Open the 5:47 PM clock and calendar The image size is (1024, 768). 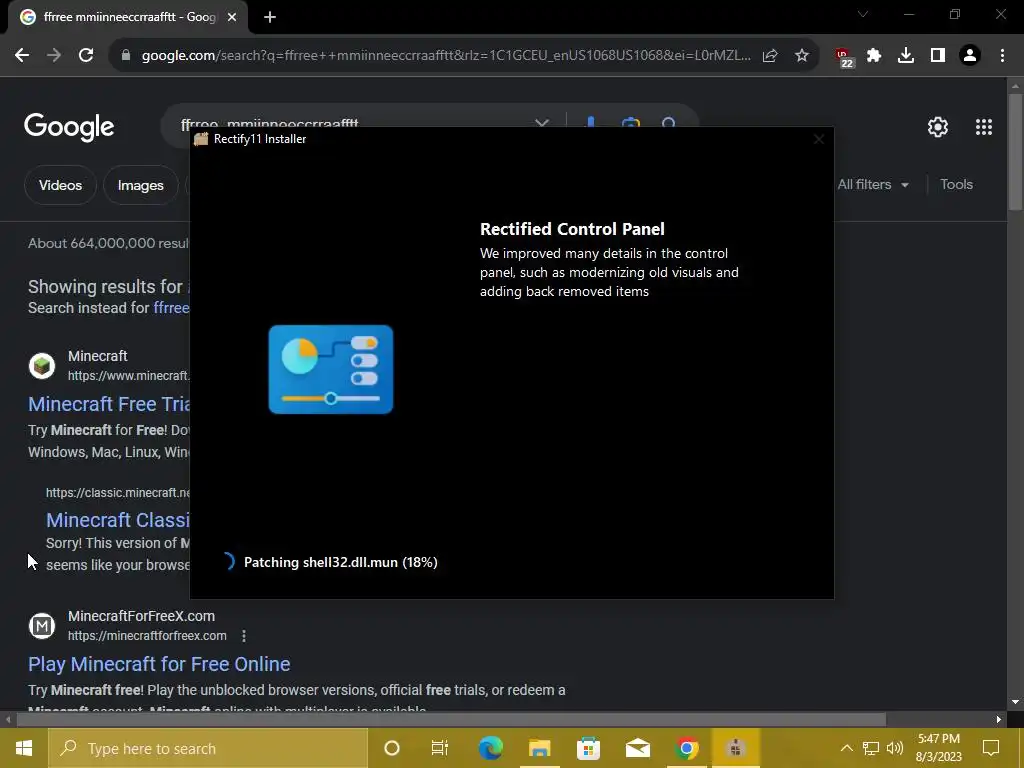coord(938,748)
